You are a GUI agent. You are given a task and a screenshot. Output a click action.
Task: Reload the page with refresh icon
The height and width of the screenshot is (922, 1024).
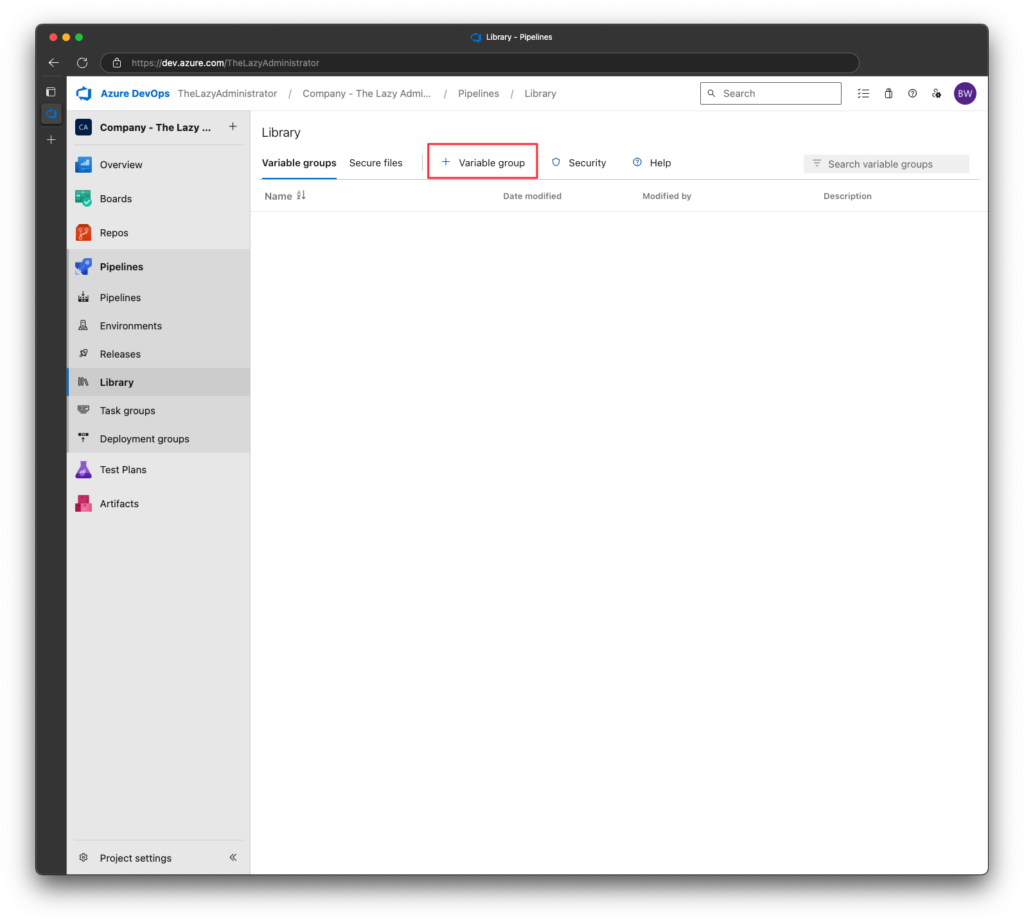click(82, 63)
